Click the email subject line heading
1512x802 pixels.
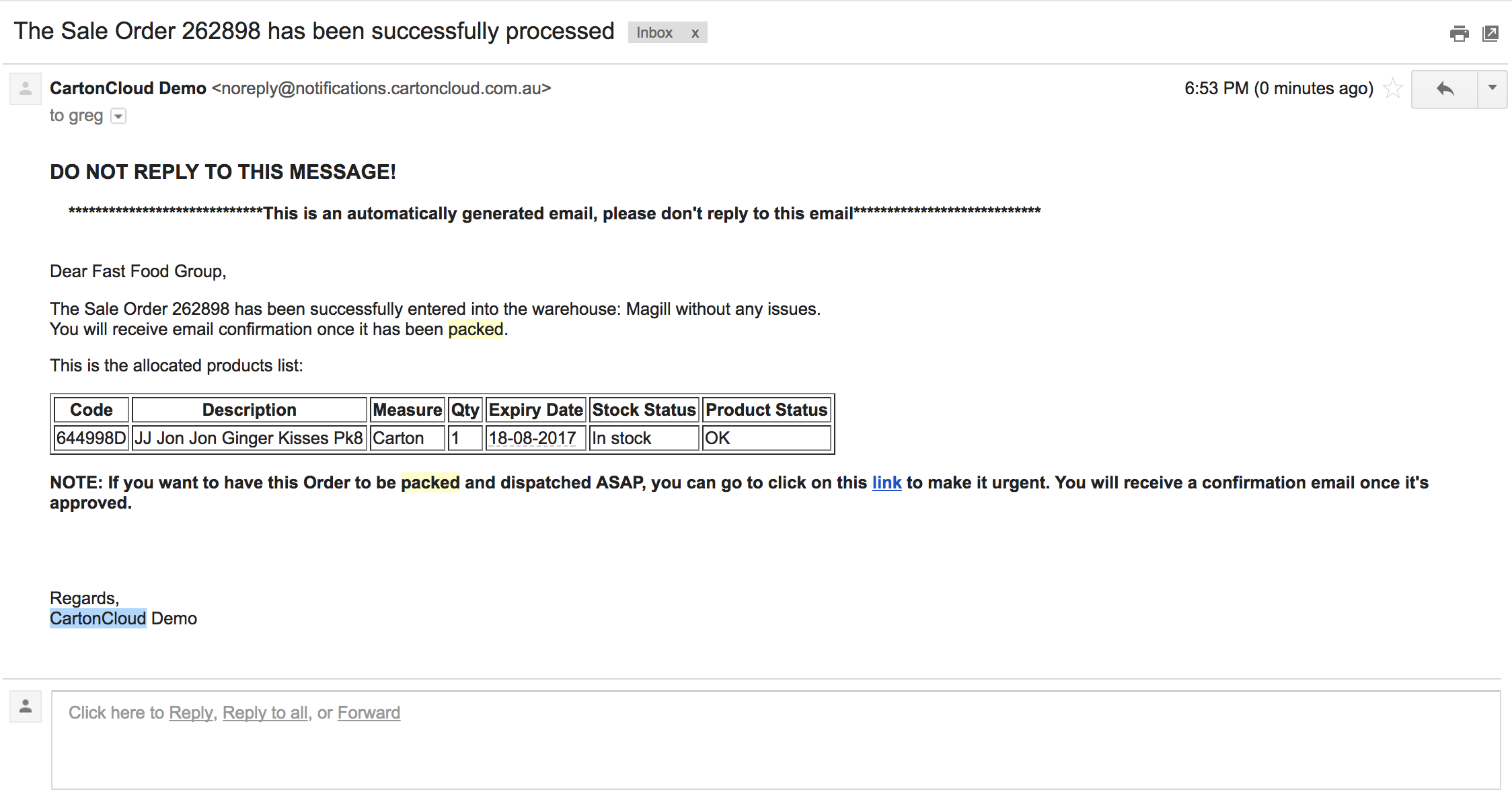314,31
